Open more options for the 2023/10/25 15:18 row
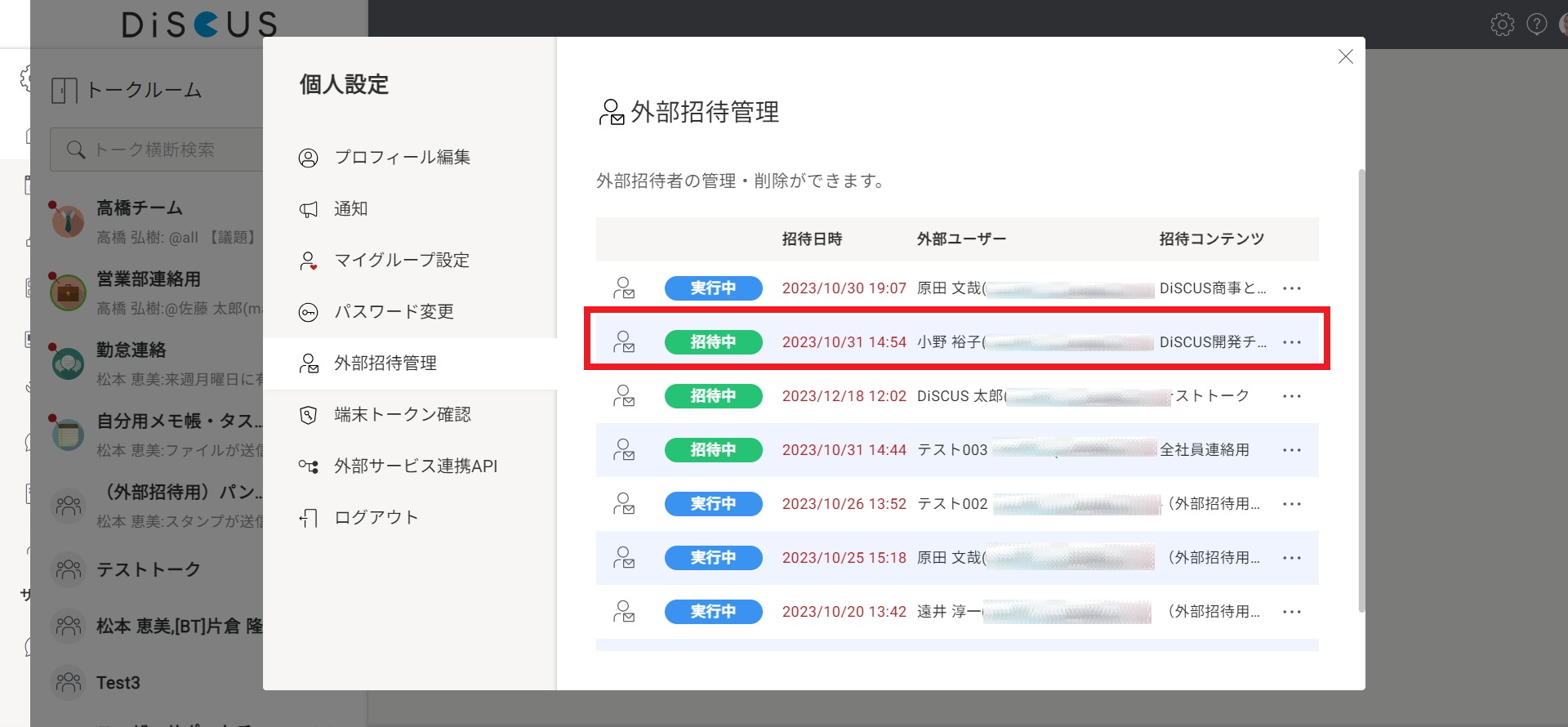Viewport: 1568px width, 727px height. pos(1292,558)
